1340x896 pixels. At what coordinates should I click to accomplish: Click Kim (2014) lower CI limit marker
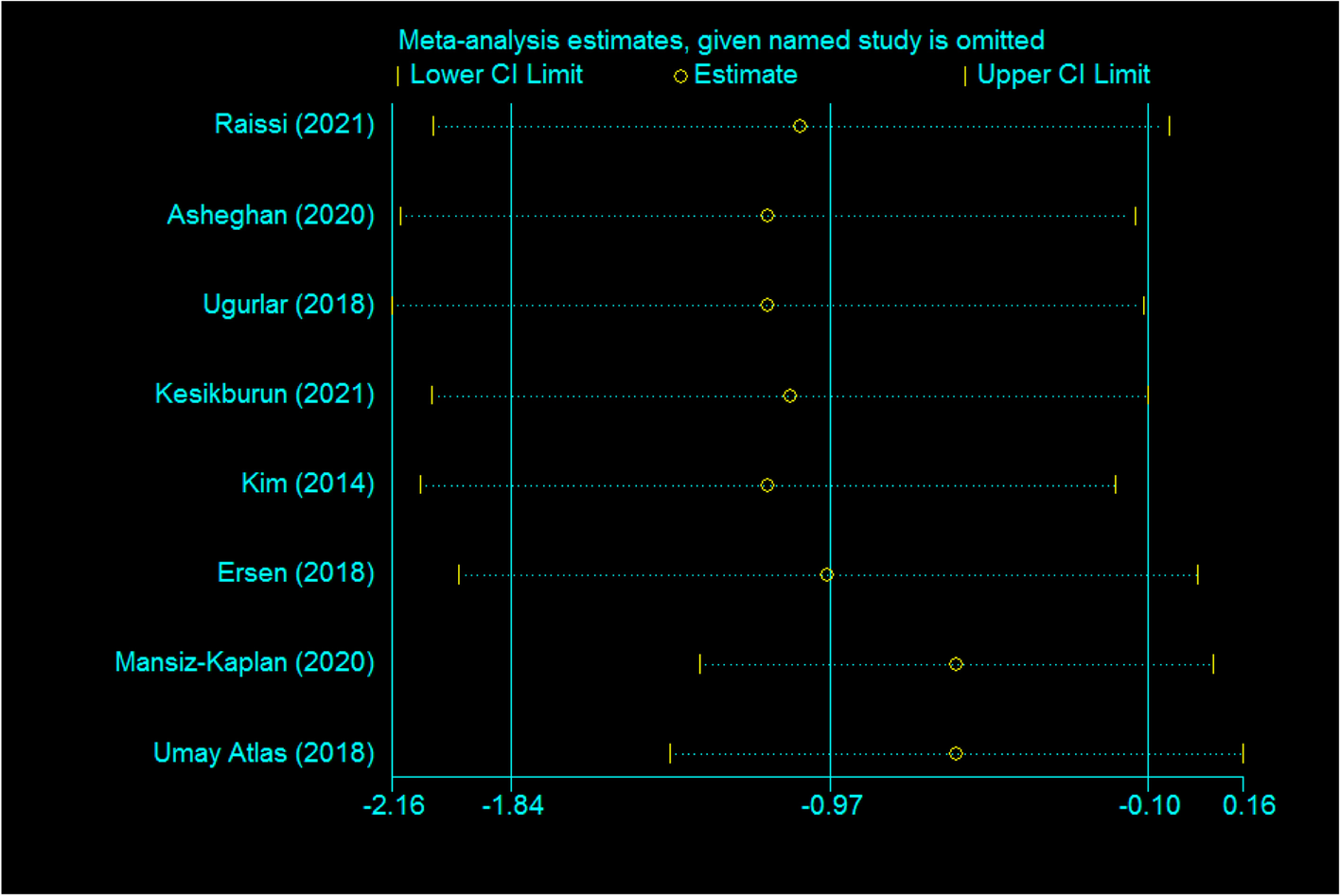(421, 485)
